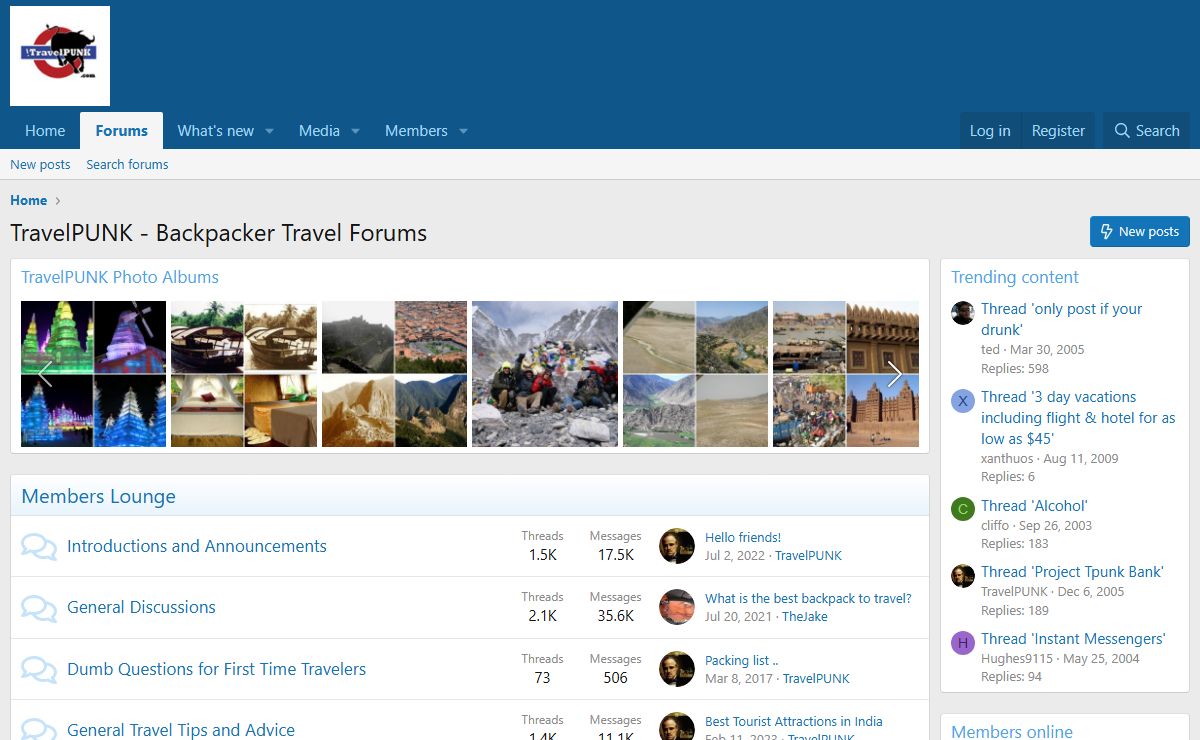Open Introductions and Announcements forum
The height and width of the screenshot is (740, 1200).
click(197, 546)
